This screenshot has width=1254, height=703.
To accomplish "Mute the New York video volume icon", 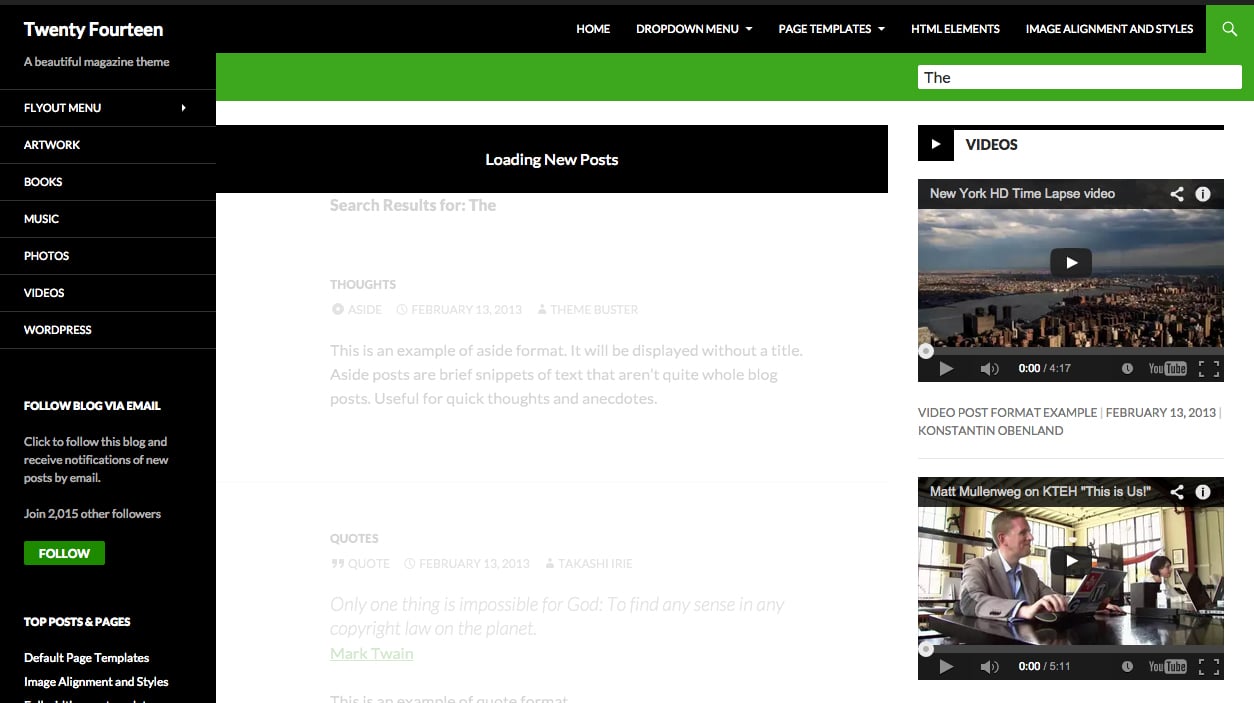I will coord(989,369).
